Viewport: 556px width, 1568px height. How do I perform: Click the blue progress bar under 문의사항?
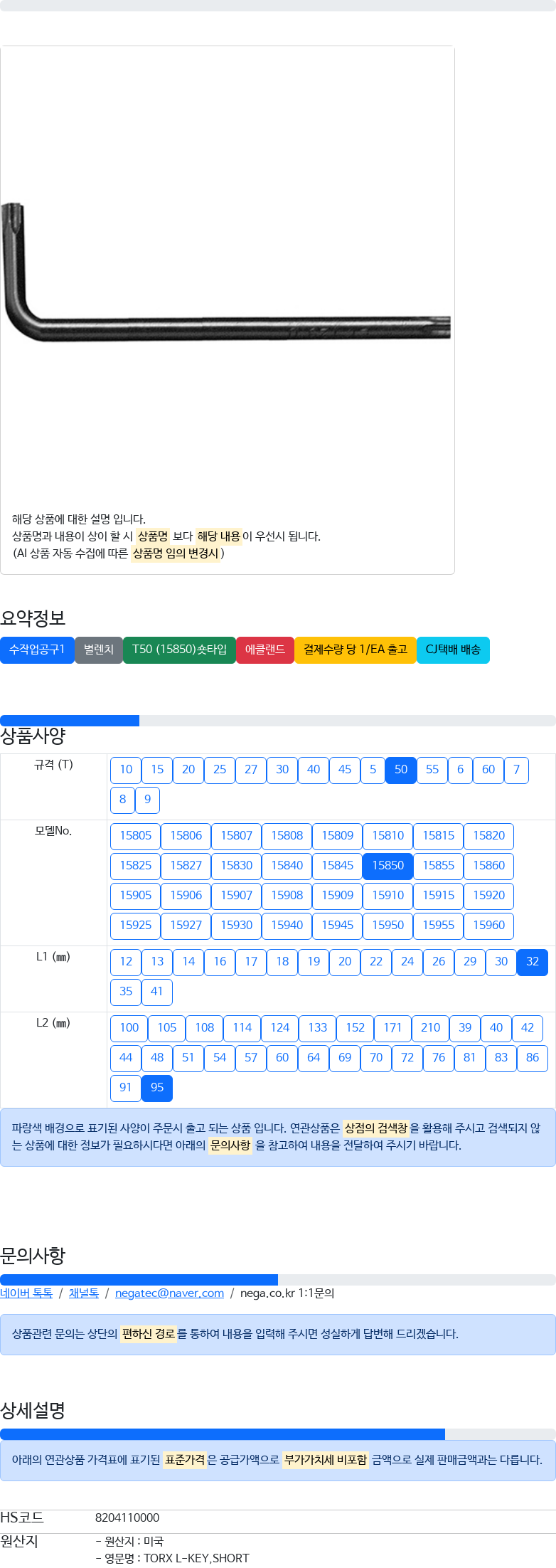pos(139,1280)
